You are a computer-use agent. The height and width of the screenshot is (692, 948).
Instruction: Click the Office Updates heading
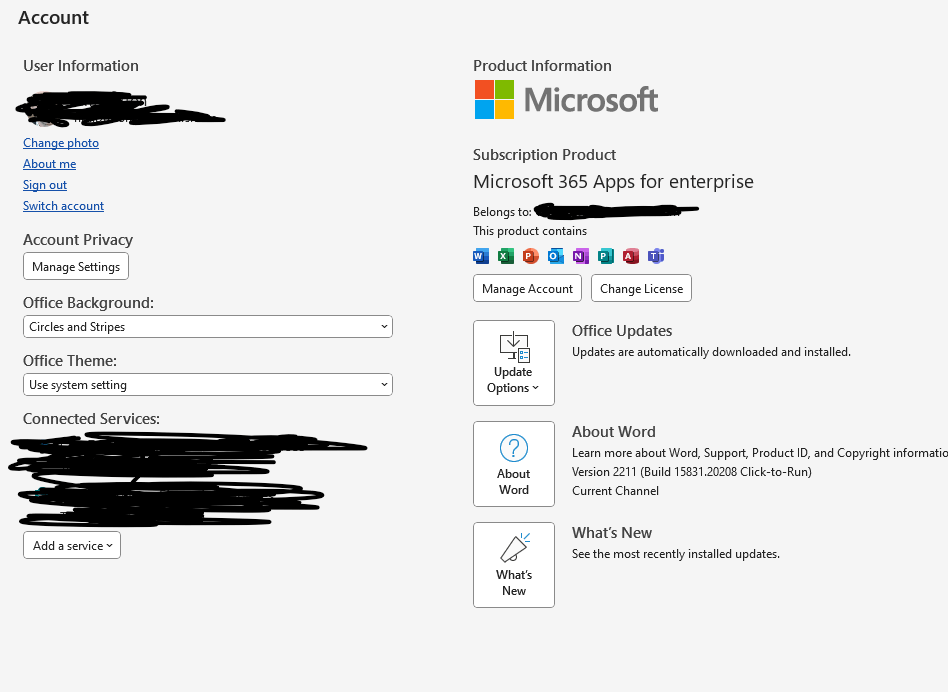coord(622,331)
